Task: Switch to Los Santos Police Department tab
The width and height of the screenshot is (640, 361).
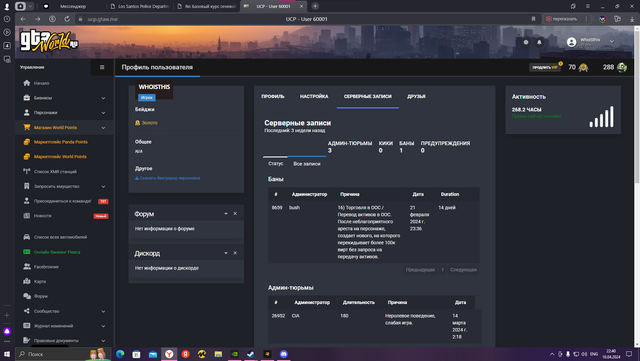Action: pos(140,6)
